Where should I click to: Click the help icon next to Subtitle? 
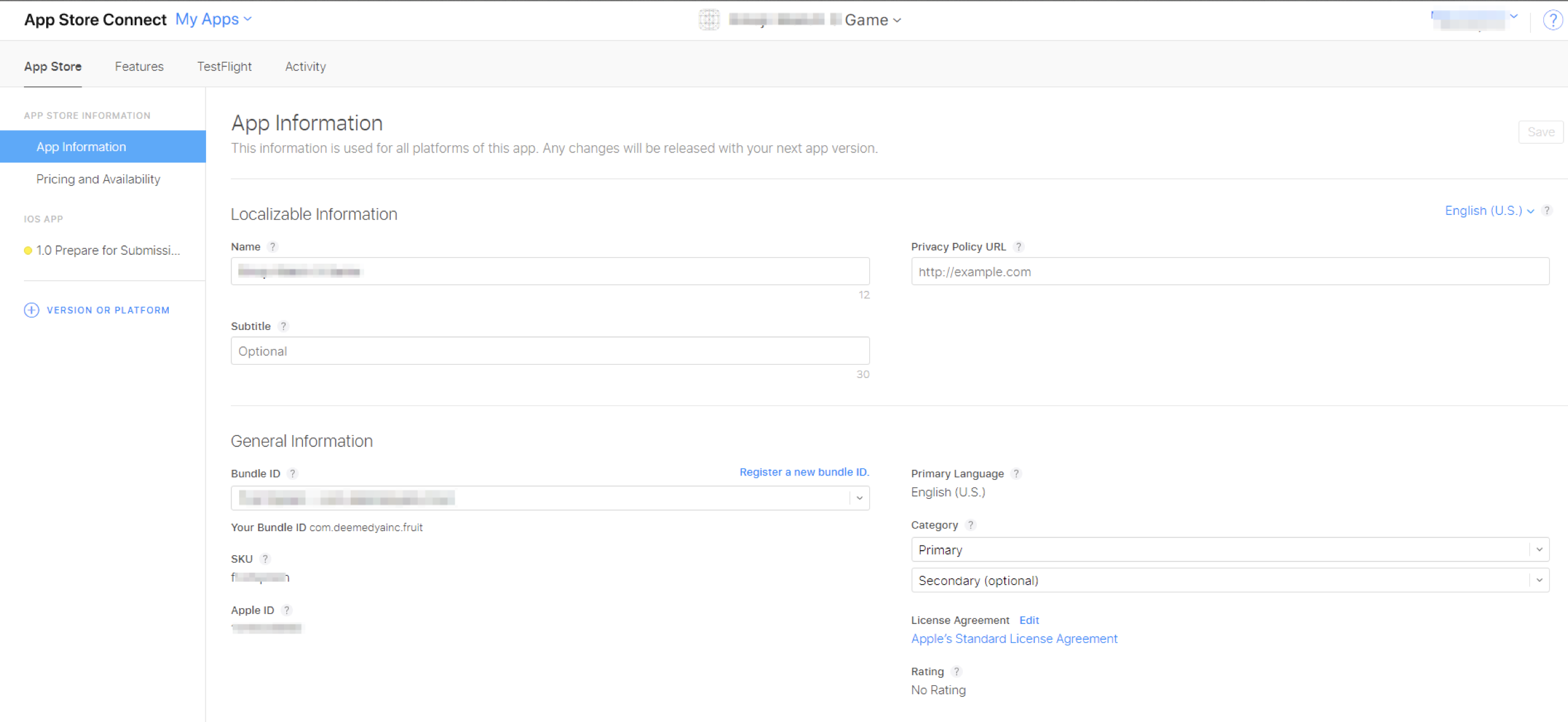pyautogui.click(x=283, y=326)
